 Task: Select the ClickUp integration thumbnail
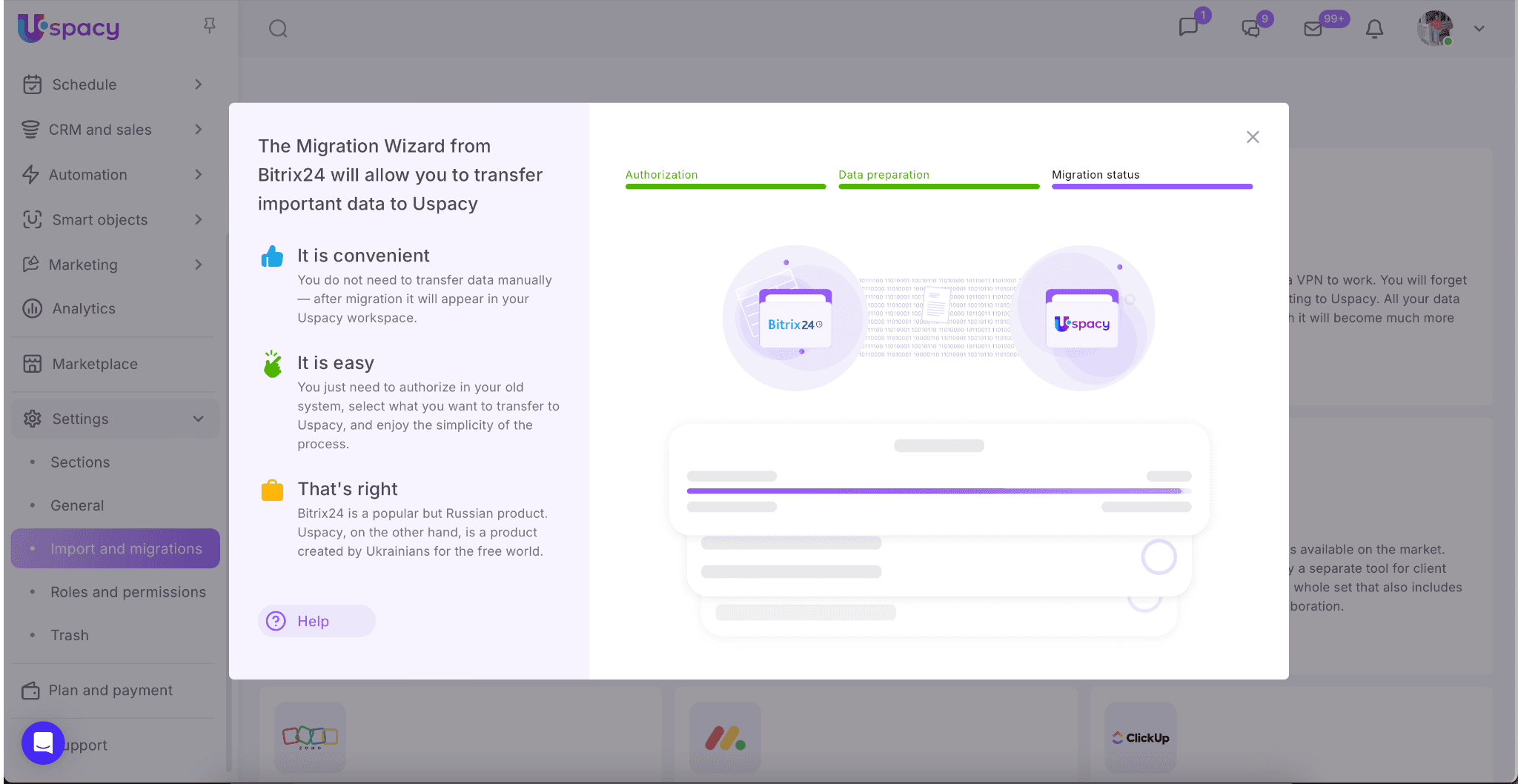coord(1140,737)
